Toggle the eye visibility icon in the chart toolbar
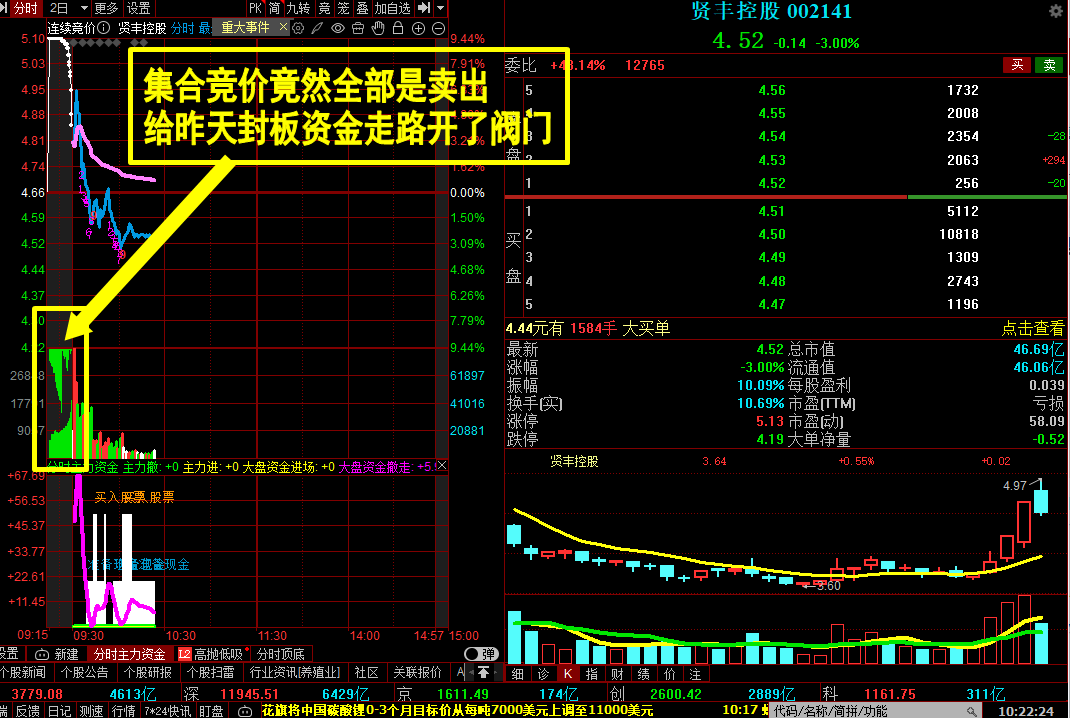 338,28
